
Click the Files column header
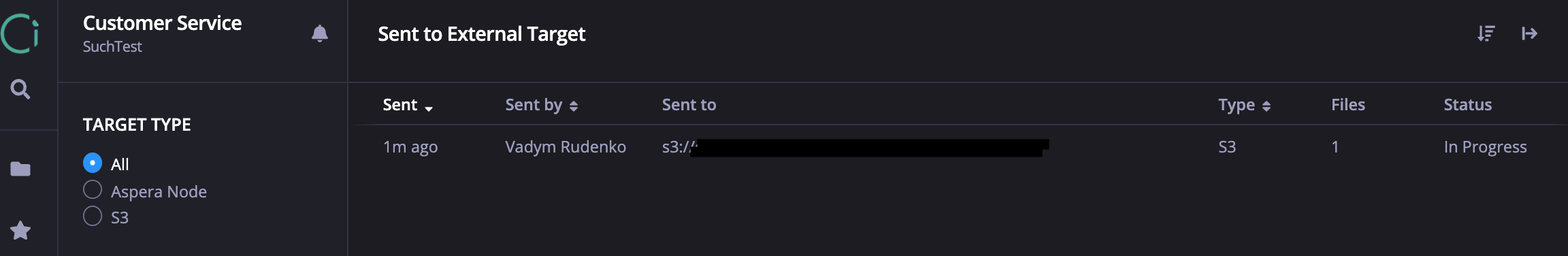pyautogui.click(x=1348, y=105)
